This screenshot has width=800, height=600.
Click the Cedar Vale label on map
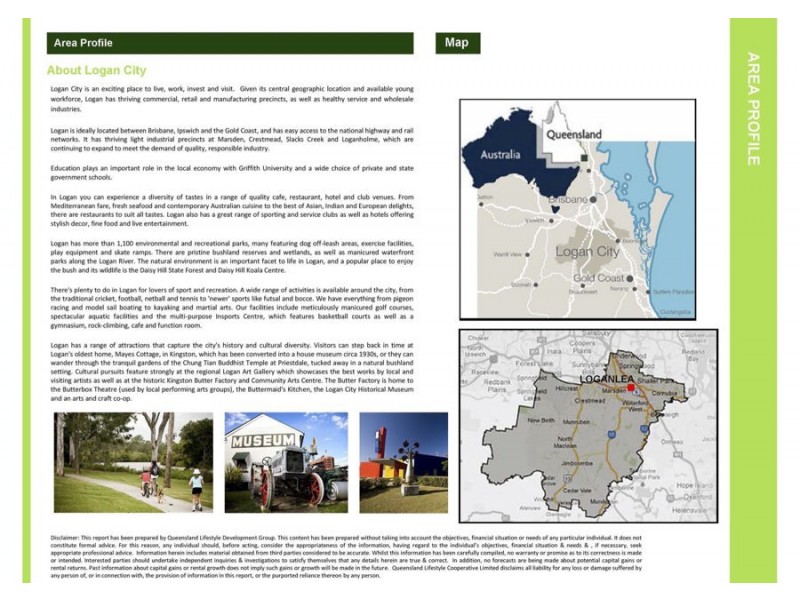pos(577,490)
